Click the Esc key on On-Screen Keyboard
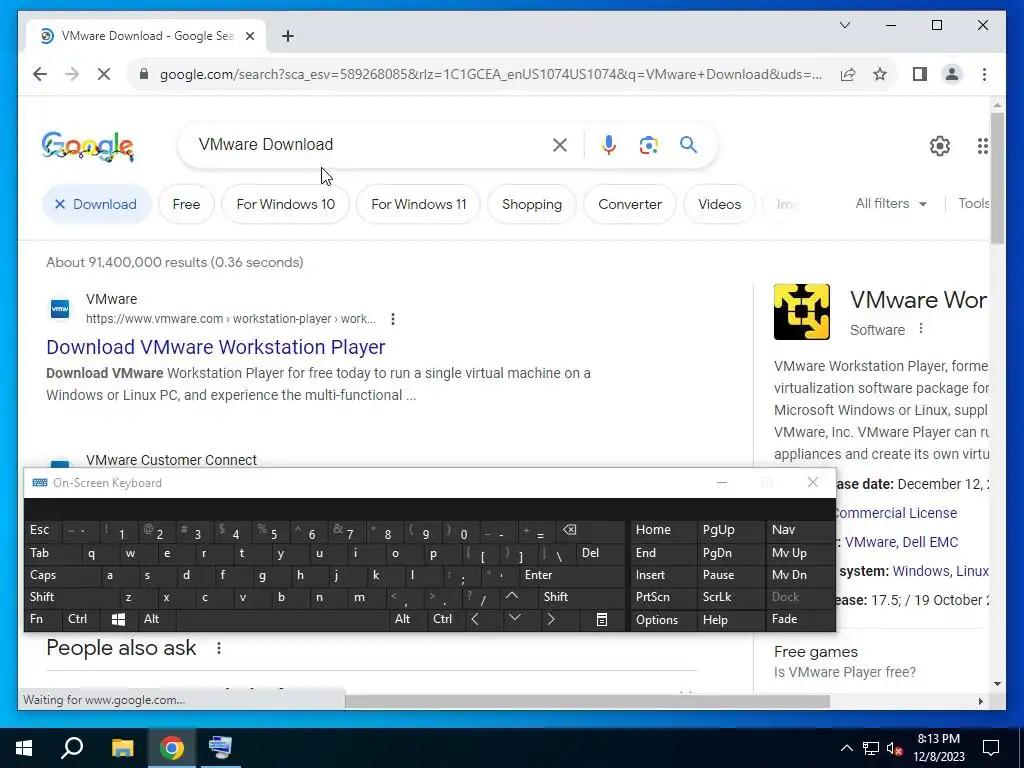 point(43,530)
